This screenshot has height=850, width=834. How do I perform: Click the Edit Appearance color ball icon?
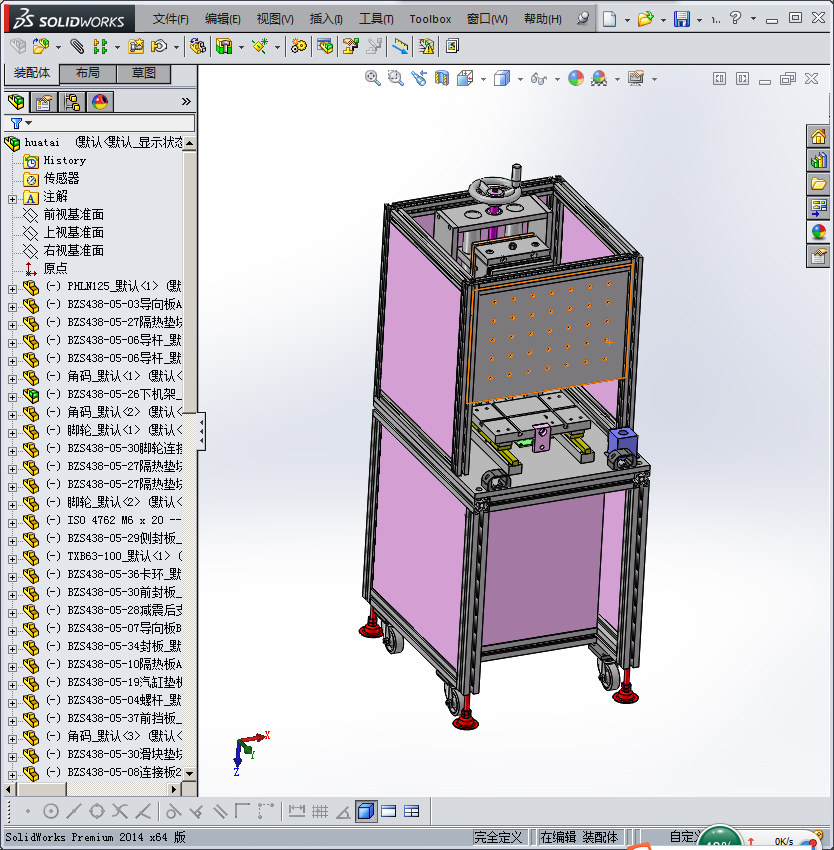pos(576,78)
